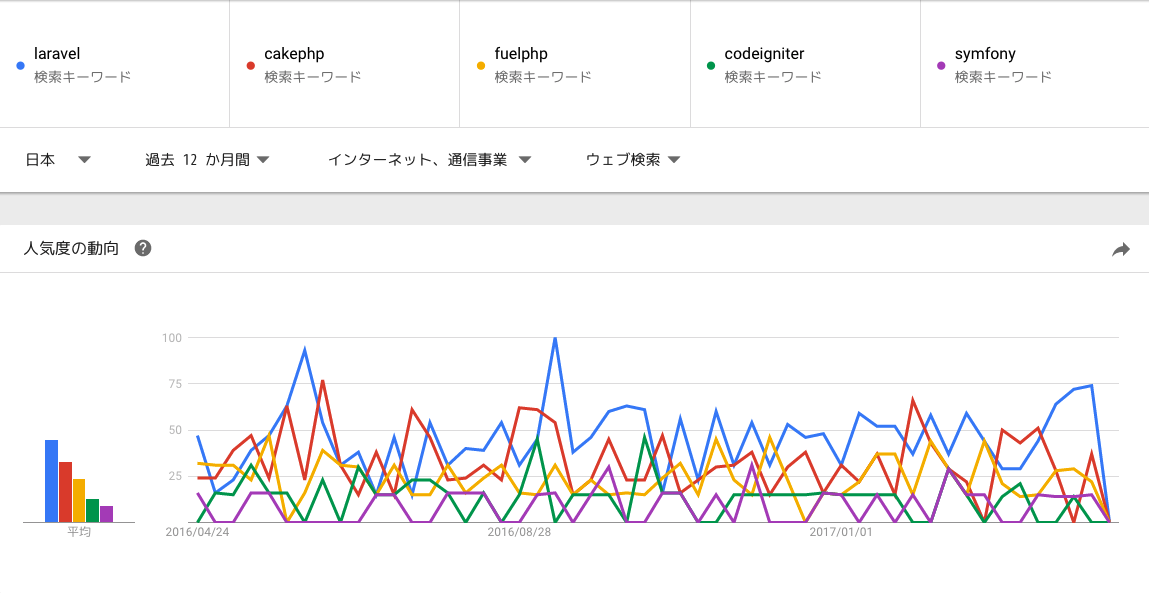The image size is (1149, 593).
Task: Click the 2016/04/24 axis date label
Action: pyautogui.click(x=198, y=531)
